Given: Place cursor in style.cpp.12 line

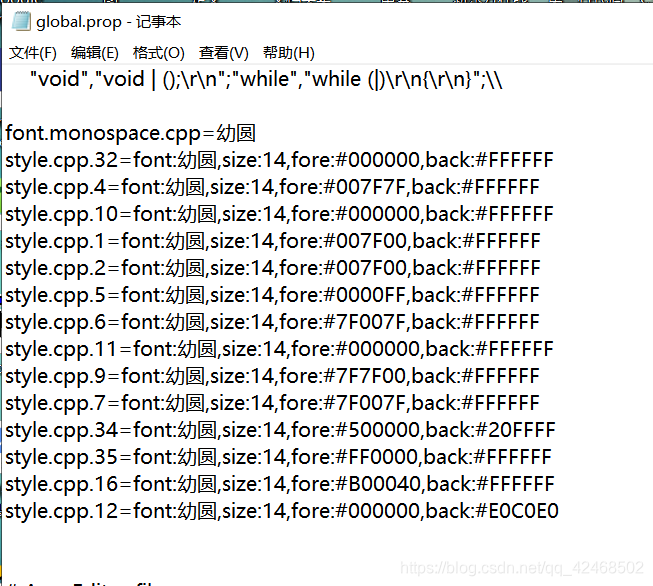Looking at the screenshot, I should pos(282,511).
